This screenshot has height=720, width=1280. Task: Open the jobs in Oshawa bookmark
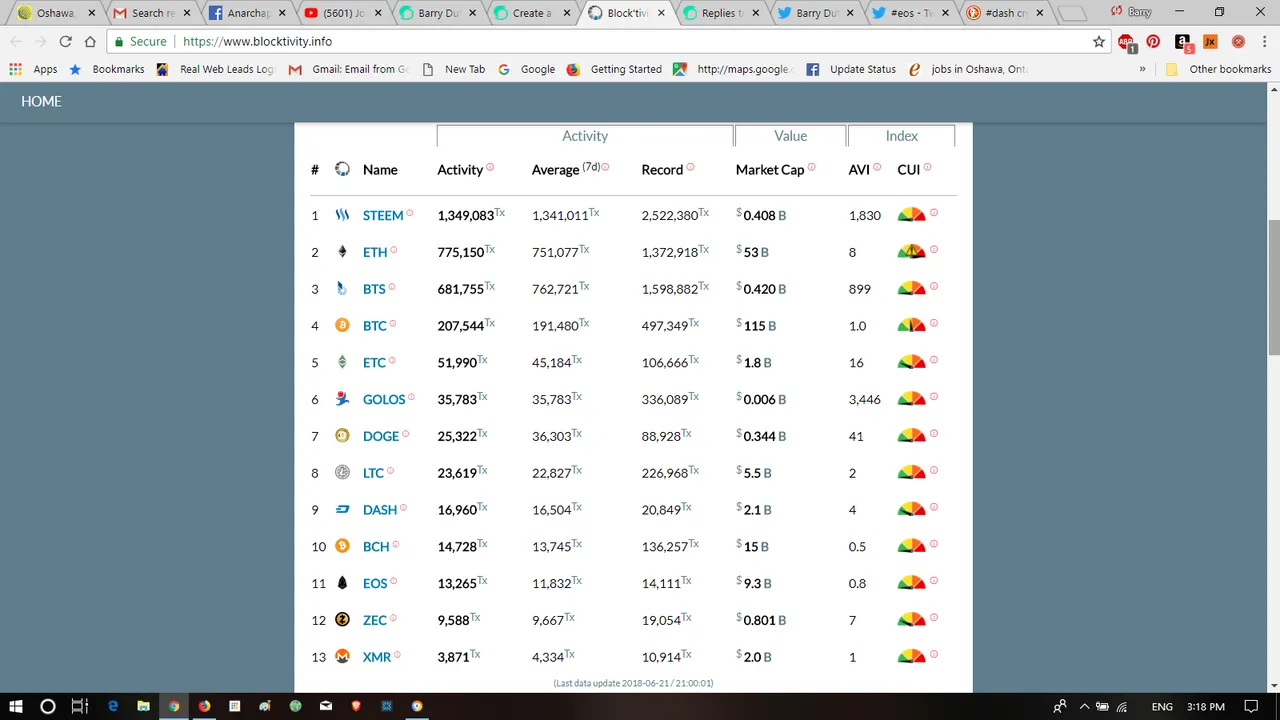tap(967, 69)
